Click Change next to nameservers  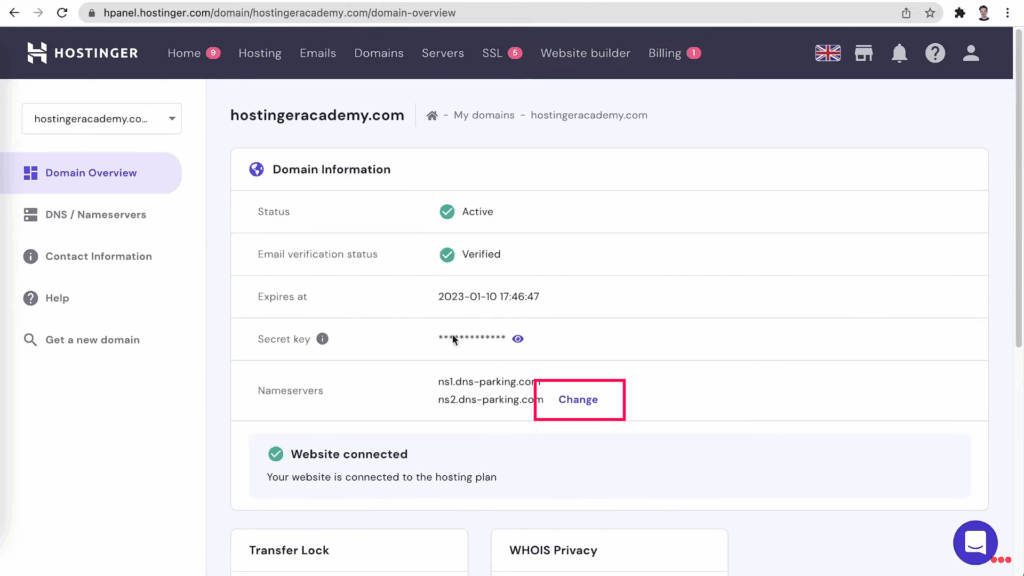578,399
